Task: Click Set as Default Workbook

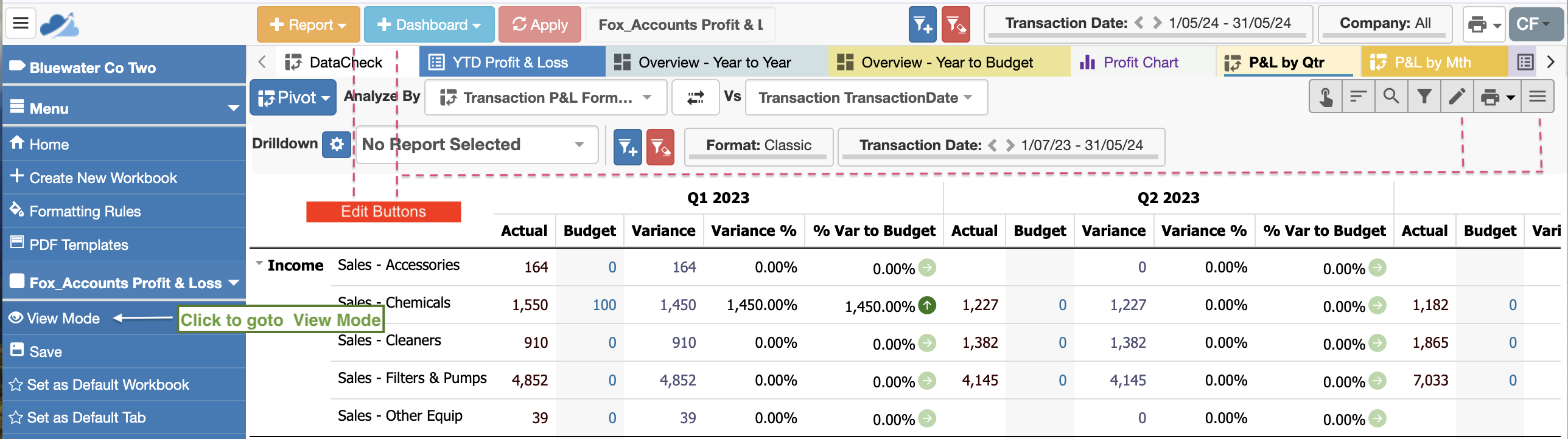Action: coord(124,384)
